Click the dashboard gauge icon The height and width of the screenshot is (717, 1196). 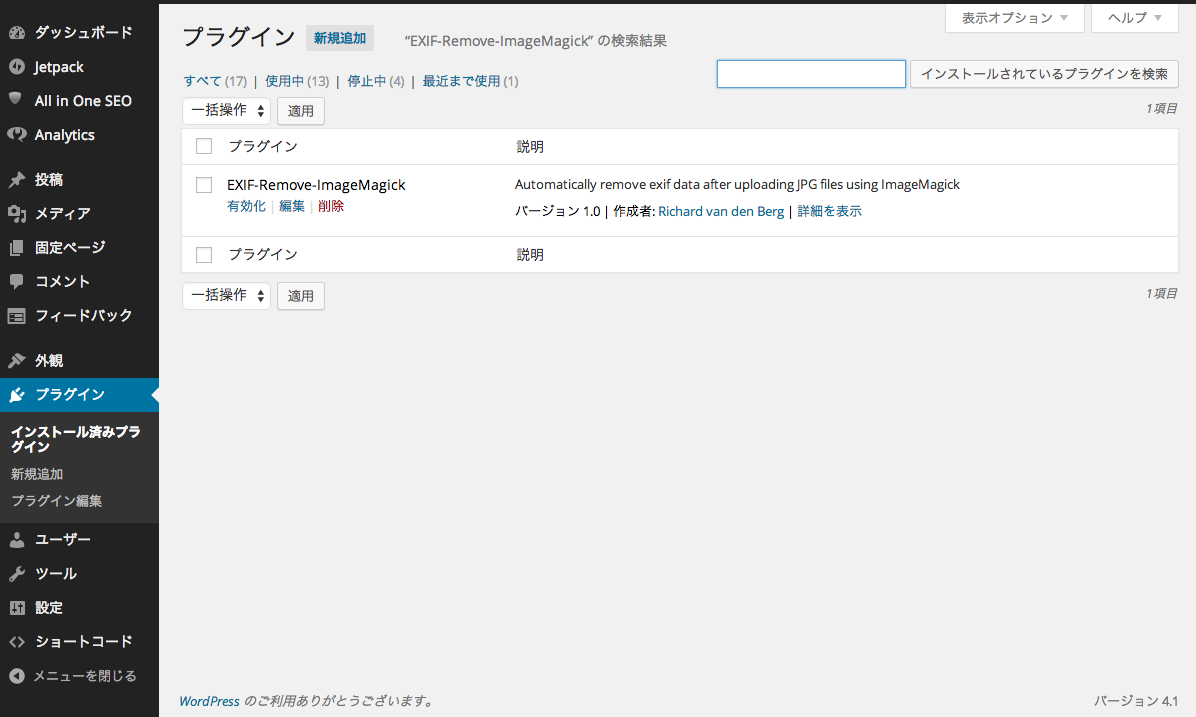click(x=17, y=33)
